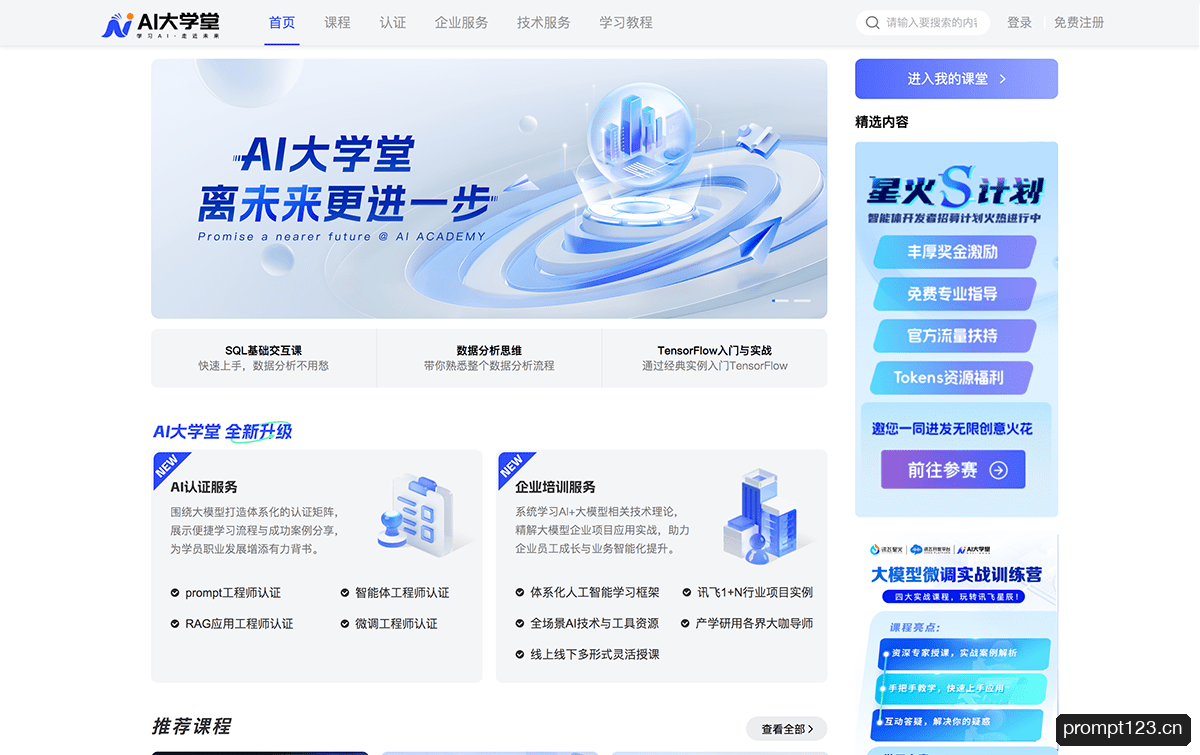Click the arrow icon in 前往参赛
Screen dimensions: 1200x755
click(x=998, y=469)
